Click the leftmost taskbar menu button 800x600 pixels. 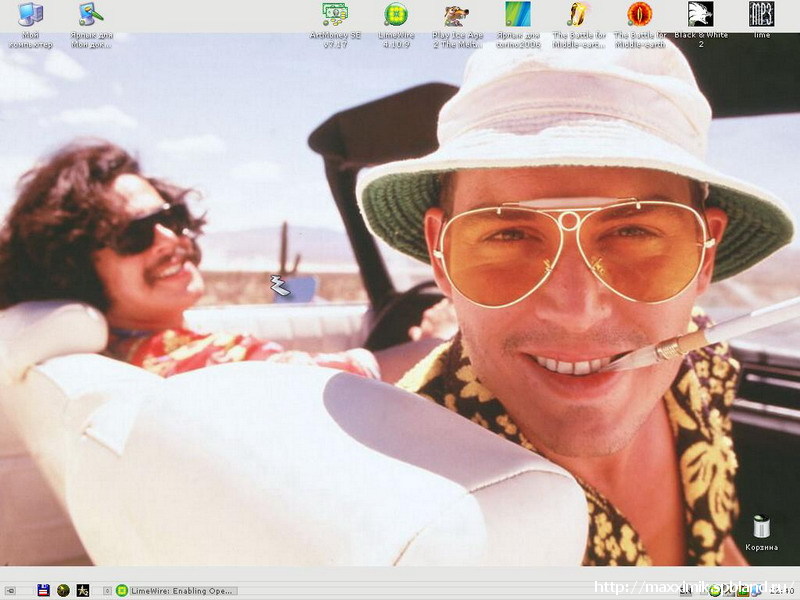click(10, 591)
